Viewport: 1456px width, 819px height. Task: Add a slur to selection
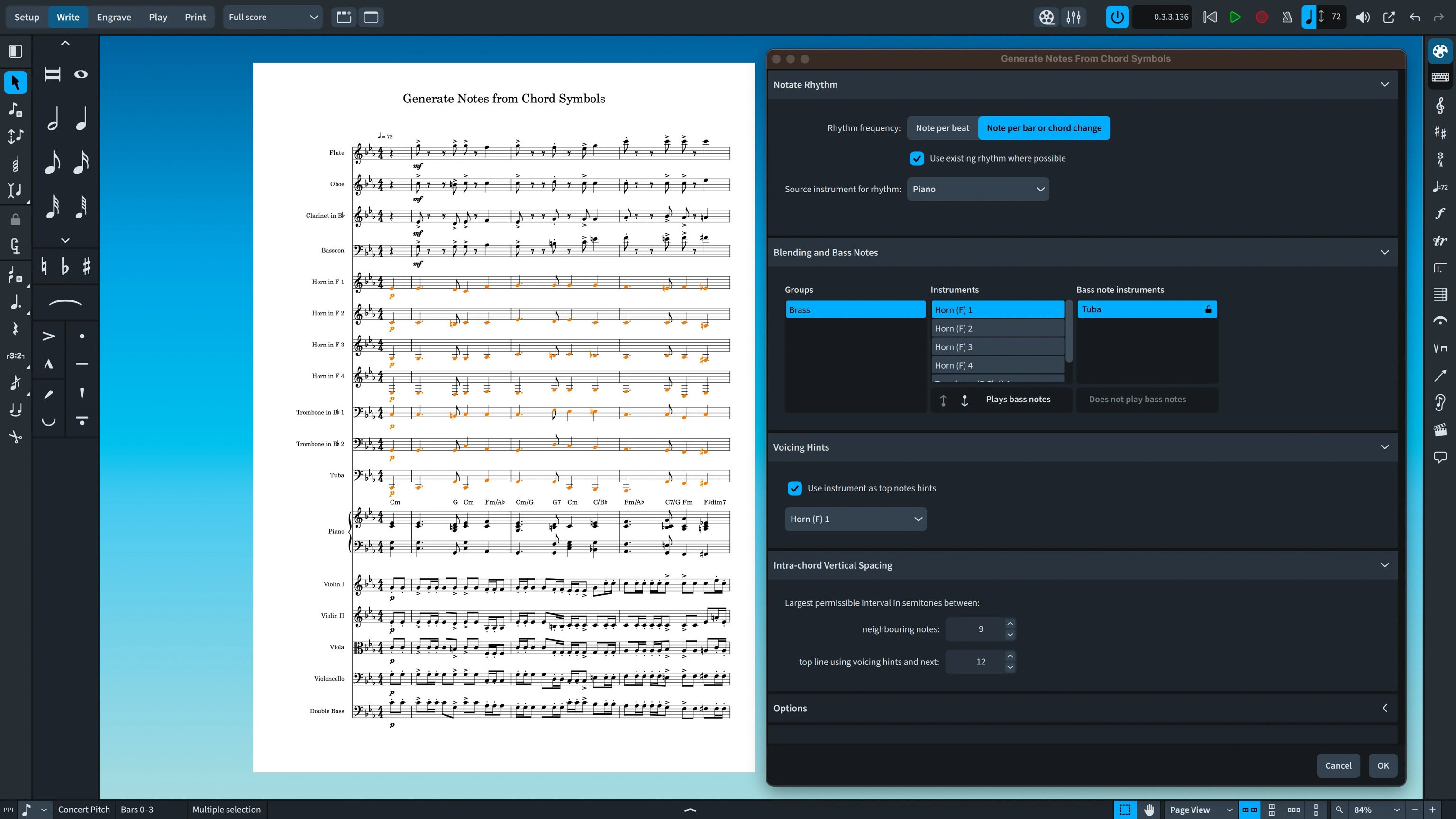point(65,303)
